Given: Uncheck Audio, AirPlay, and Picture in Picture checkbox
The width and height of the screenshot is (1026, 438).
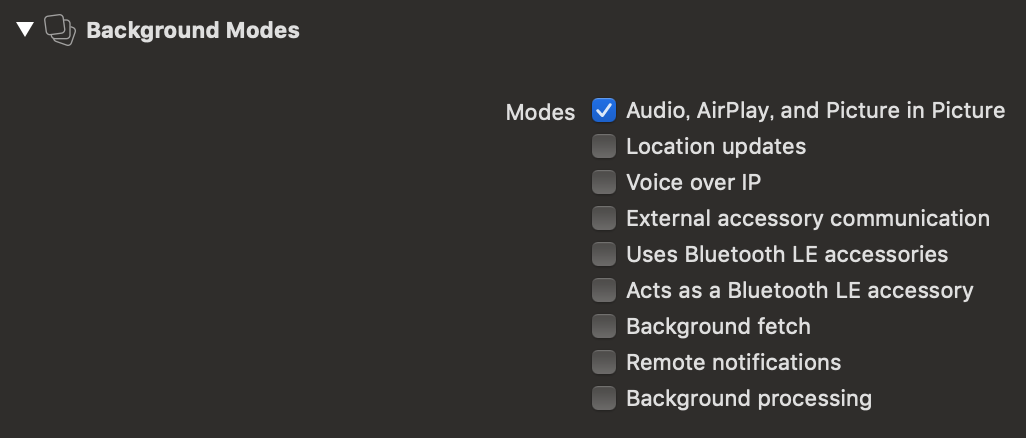Looking at the screenshot, I should (x=604, y=110).
